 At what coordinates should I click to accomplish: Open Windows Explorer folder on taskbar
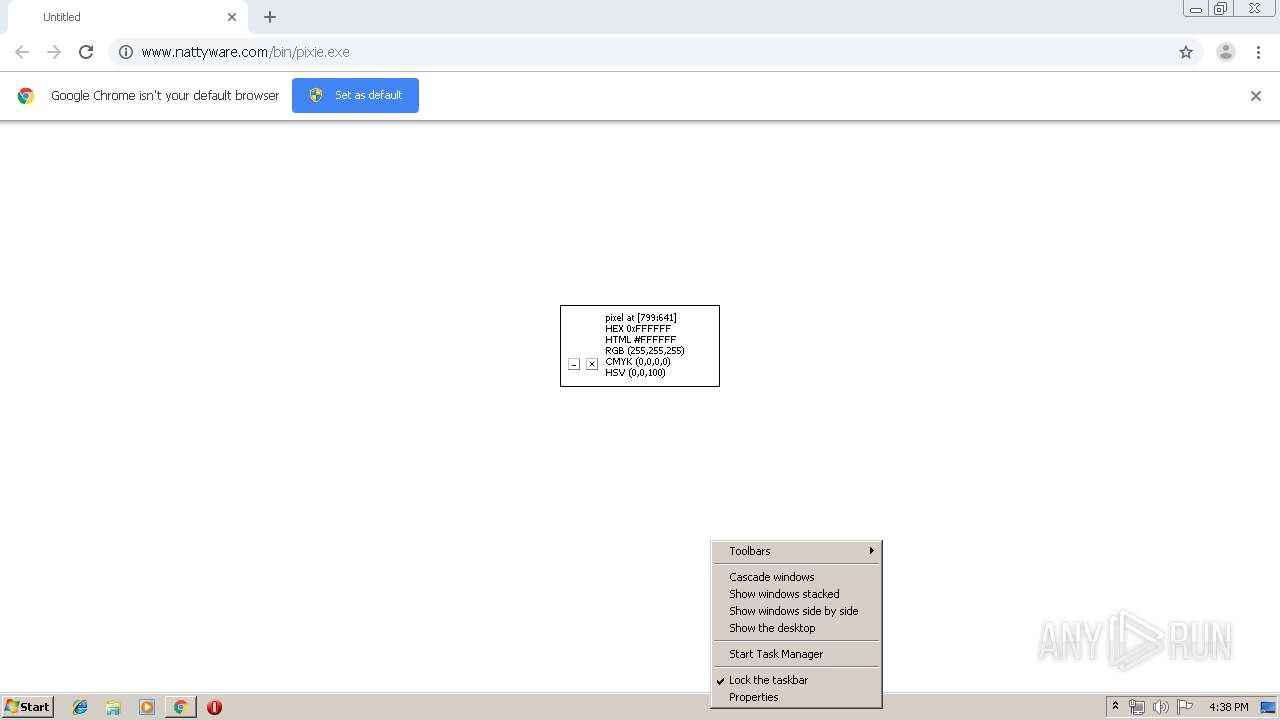point(113,707)
